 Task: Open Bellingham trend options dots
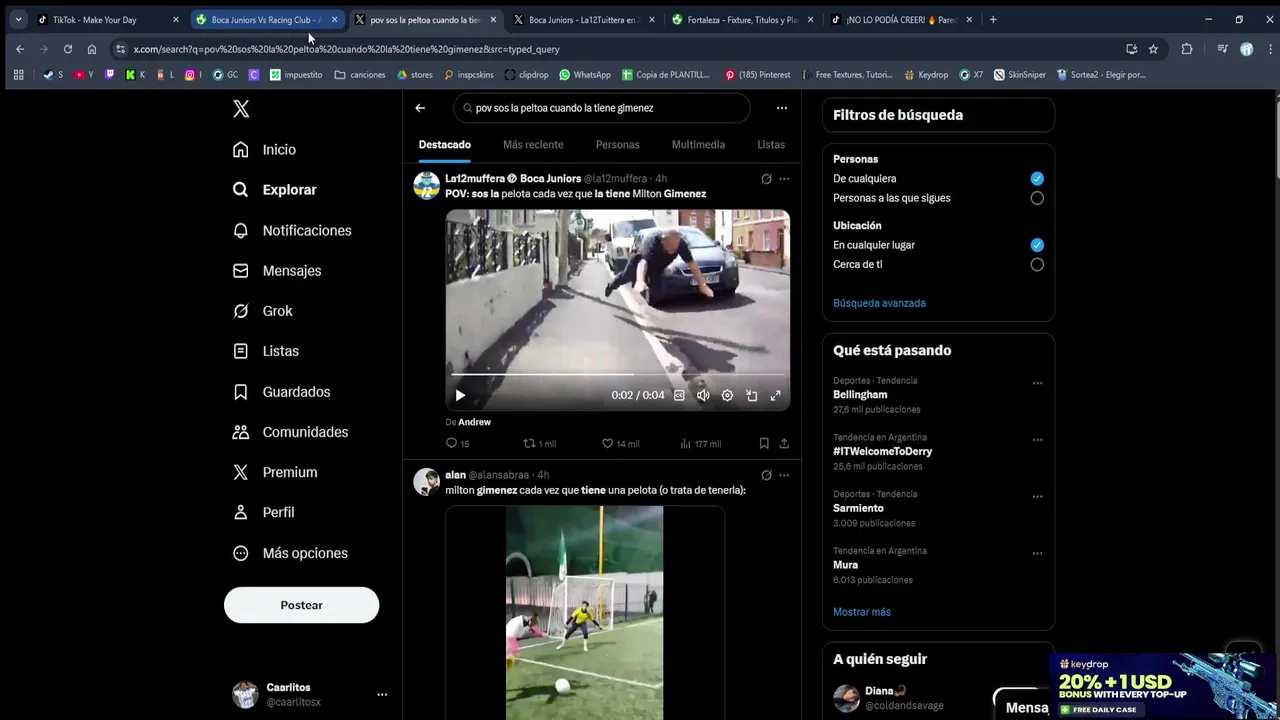[1037, 383]
